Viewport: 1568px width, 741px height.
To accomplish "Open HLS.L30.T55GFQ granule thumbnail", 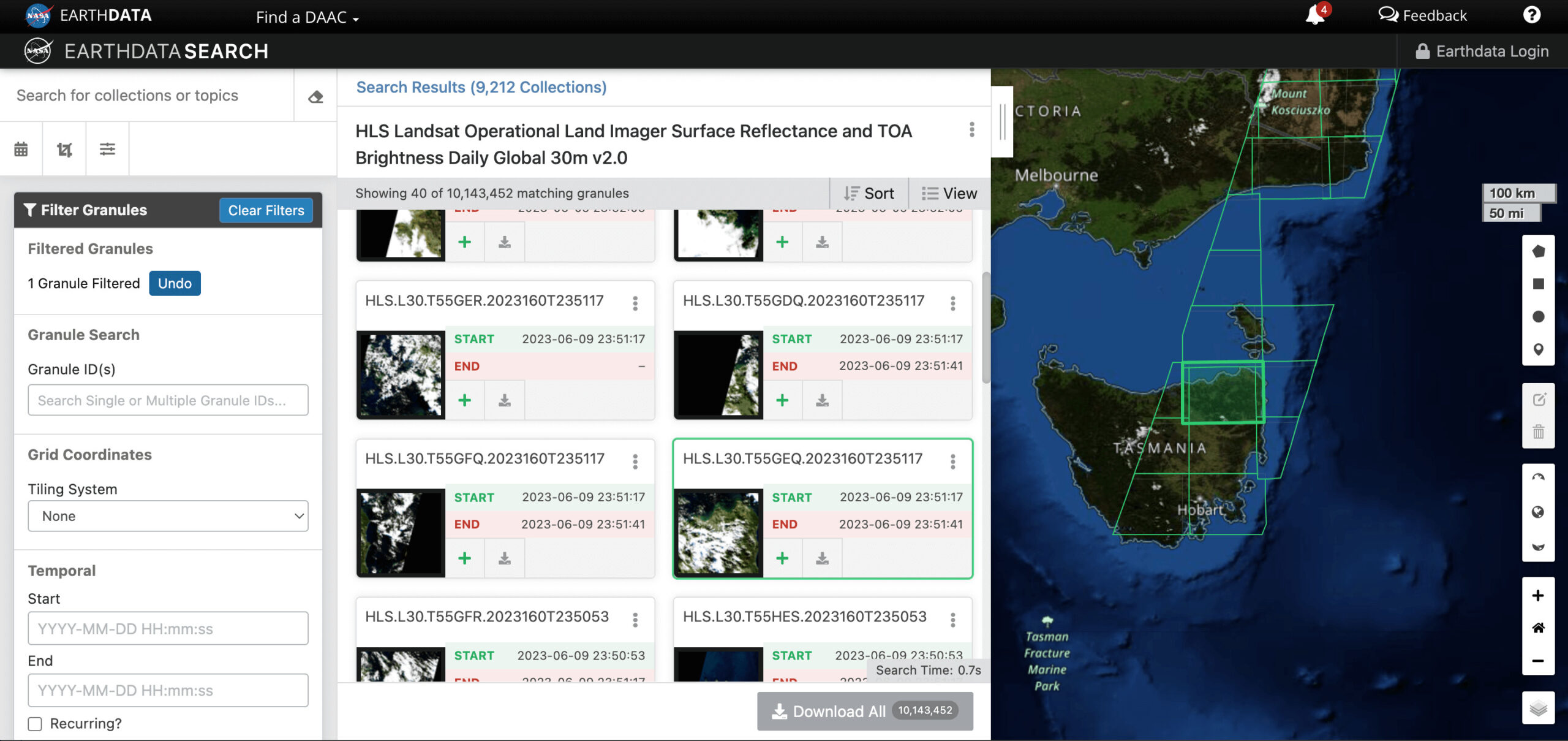I will 401,533.
